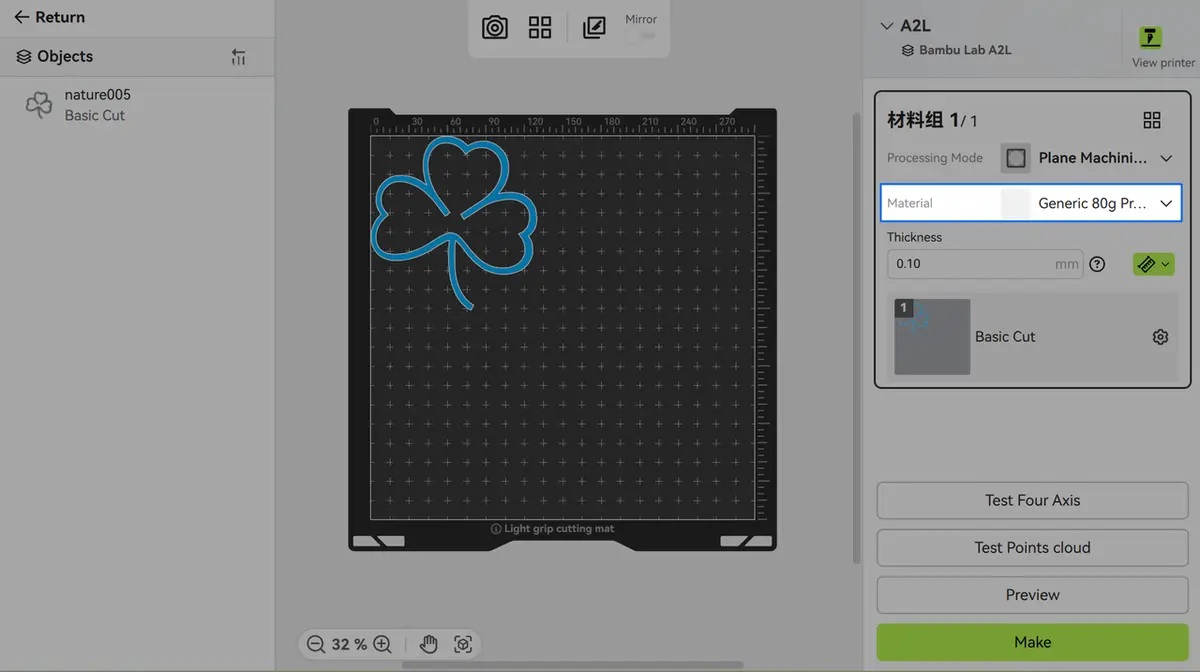Click the Basic Cut label under nature005

pos(95,116)
